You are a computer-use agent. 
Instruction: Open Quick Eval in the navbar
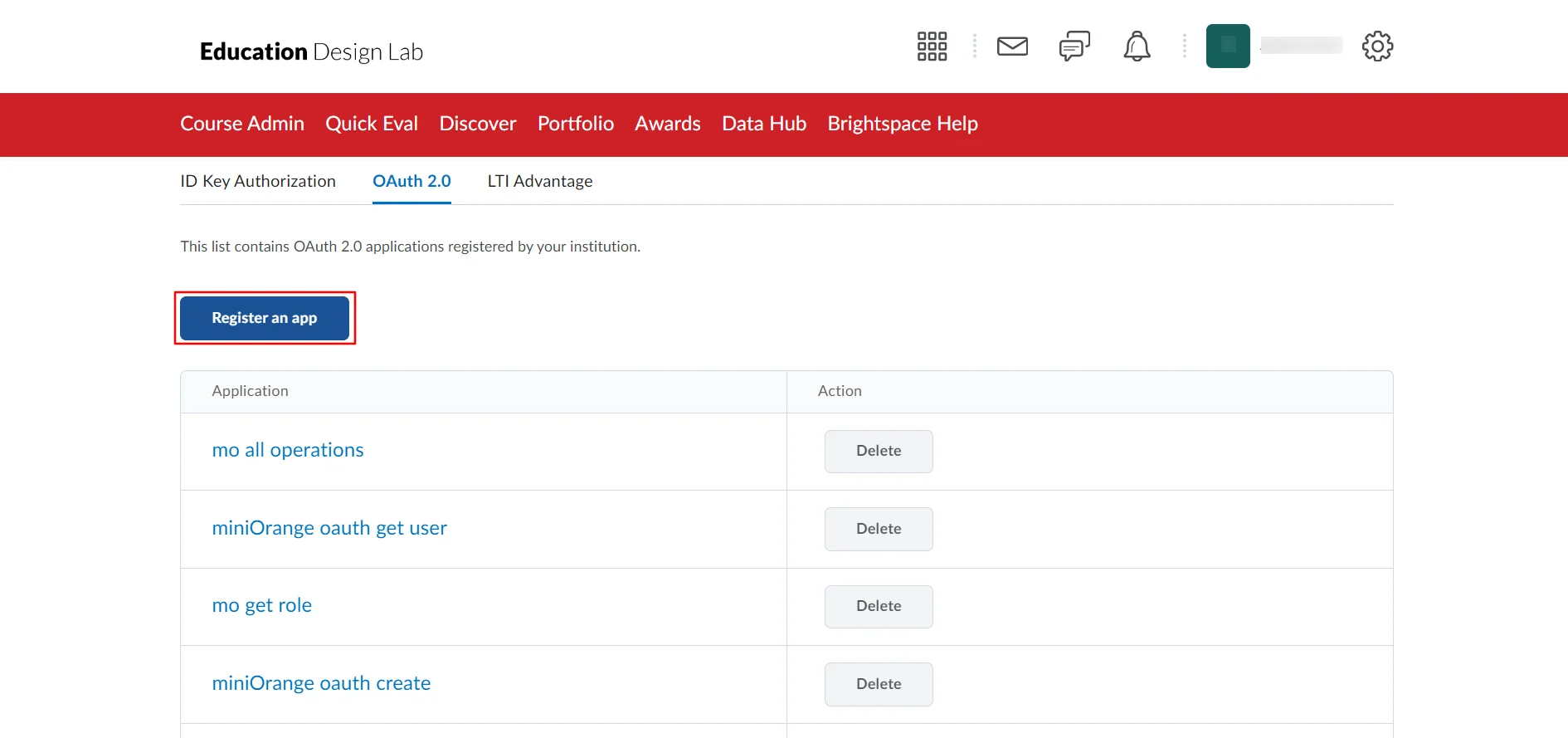372,124
